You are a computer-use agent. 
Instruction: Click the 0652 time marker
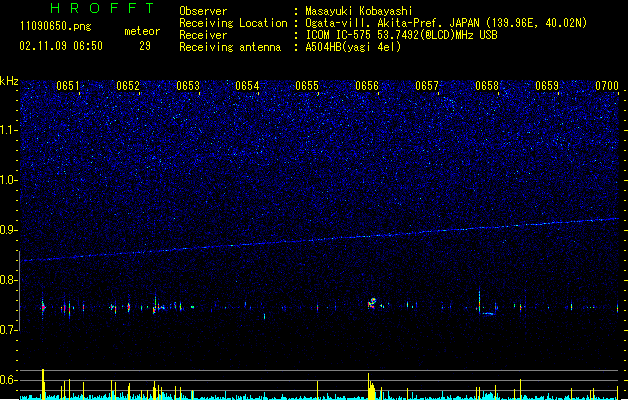(x=128, y=86)
